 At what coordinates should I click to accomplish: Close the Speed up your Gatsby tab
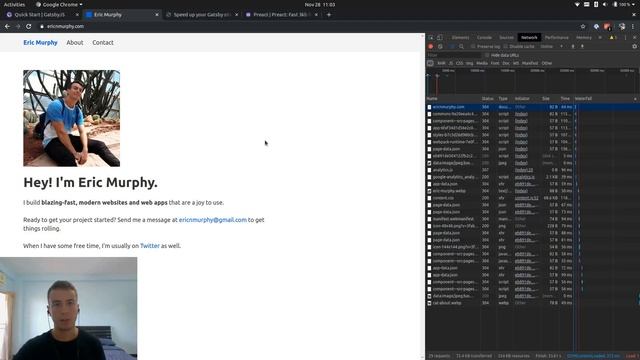237,15
